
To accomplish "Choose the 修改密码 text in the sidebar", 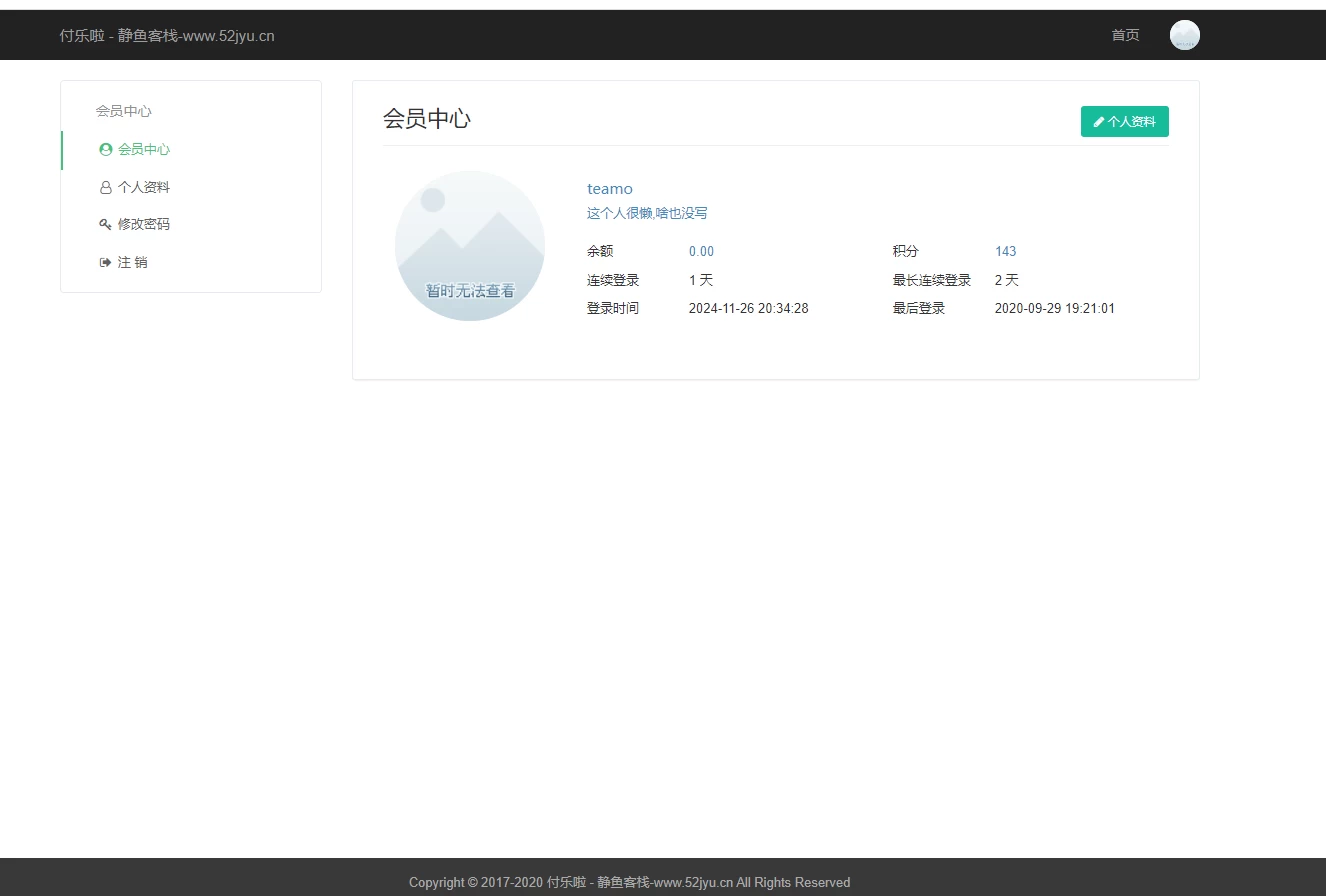I will (144, 225).
